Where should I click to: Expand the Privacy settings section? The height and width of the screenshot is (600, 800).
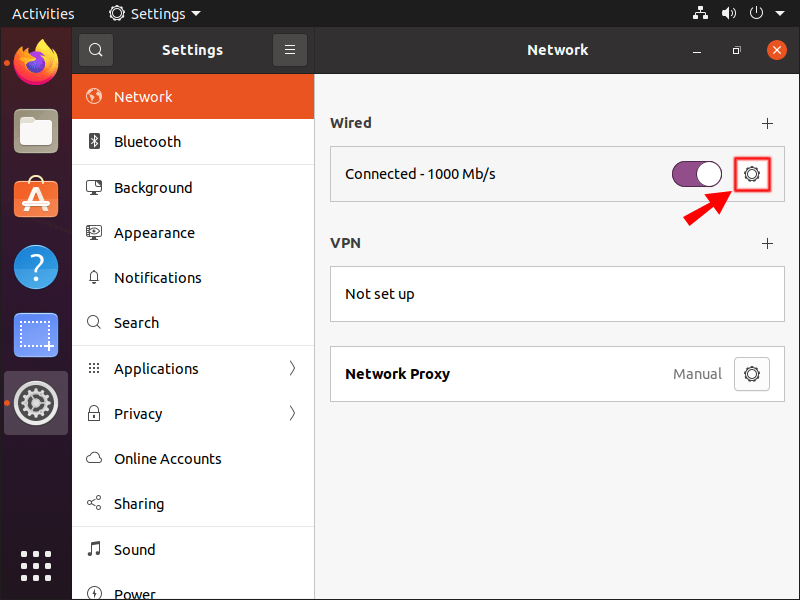(x=138, y=413)
